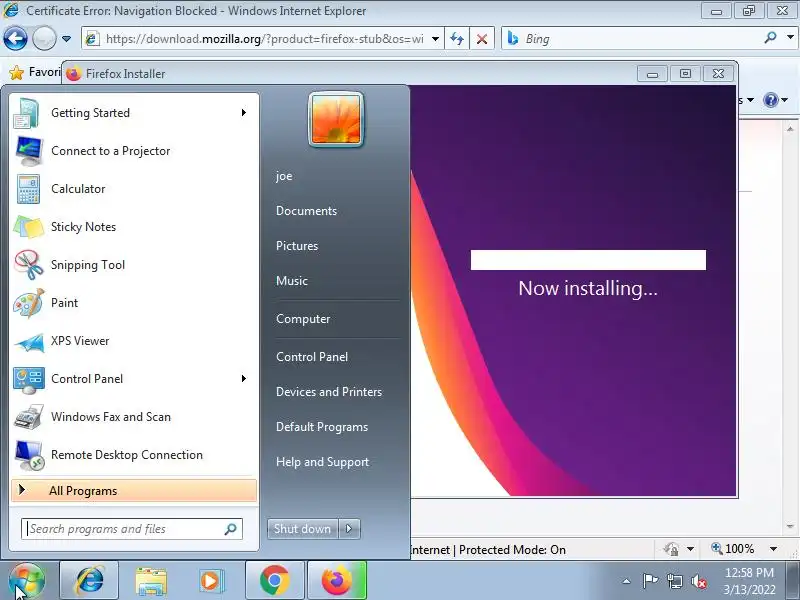Open Music from Start menu
800x600 pixels.
pyautogui.click(x=292, y=281)
